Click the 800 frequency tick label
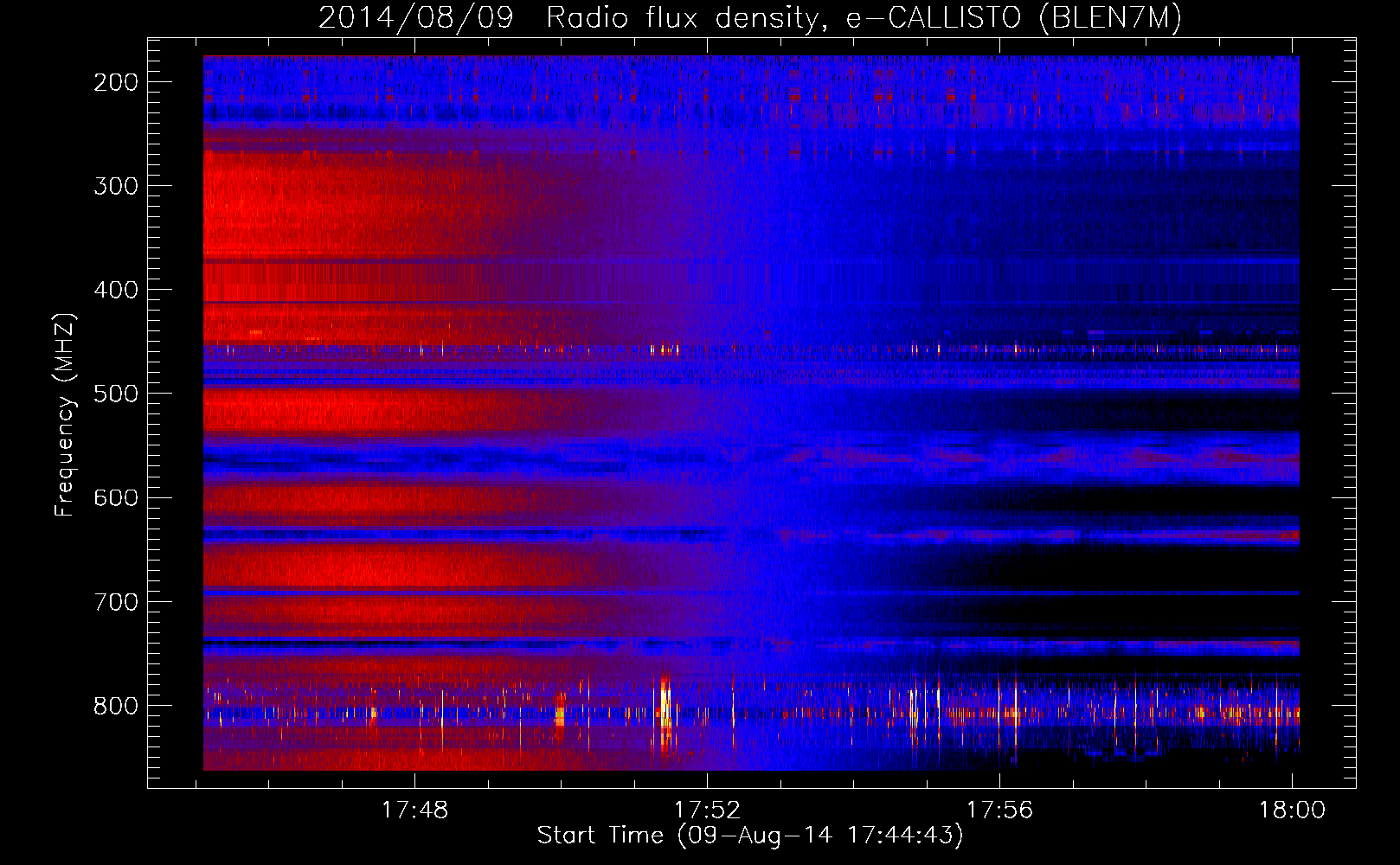The image size is (1400, 865). coord(116,706)
